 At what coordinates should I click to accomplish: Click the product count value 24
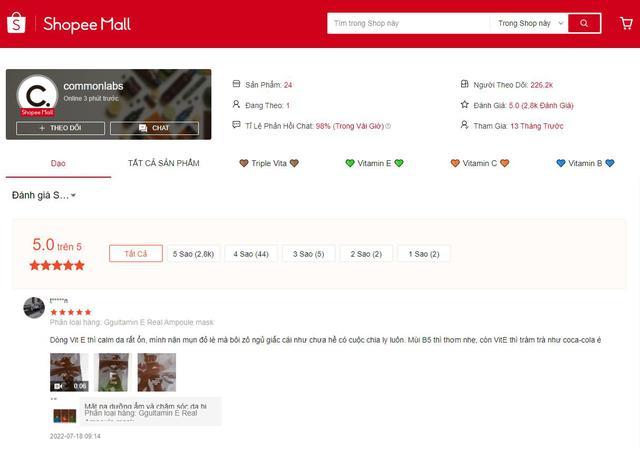(x=288, y=85)
